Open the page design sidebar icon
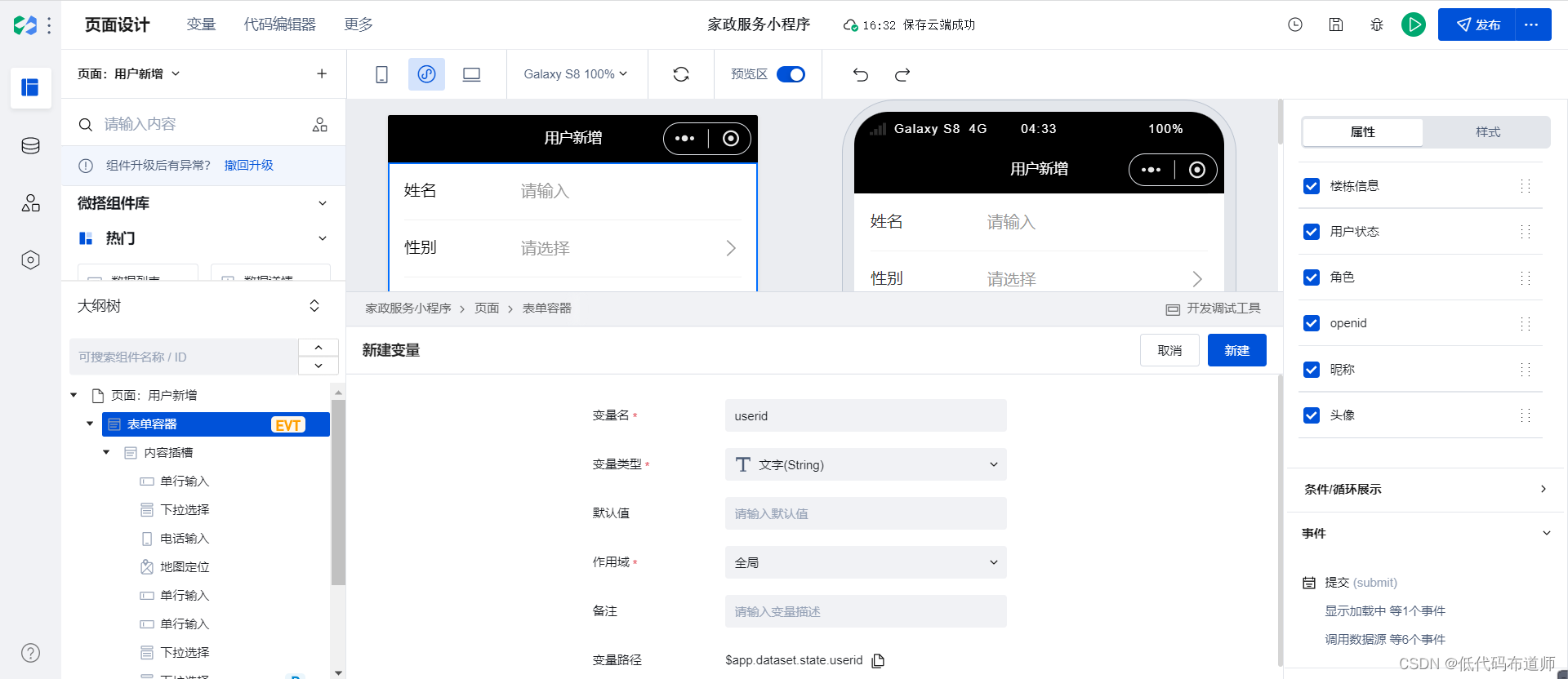 point(30,87)
